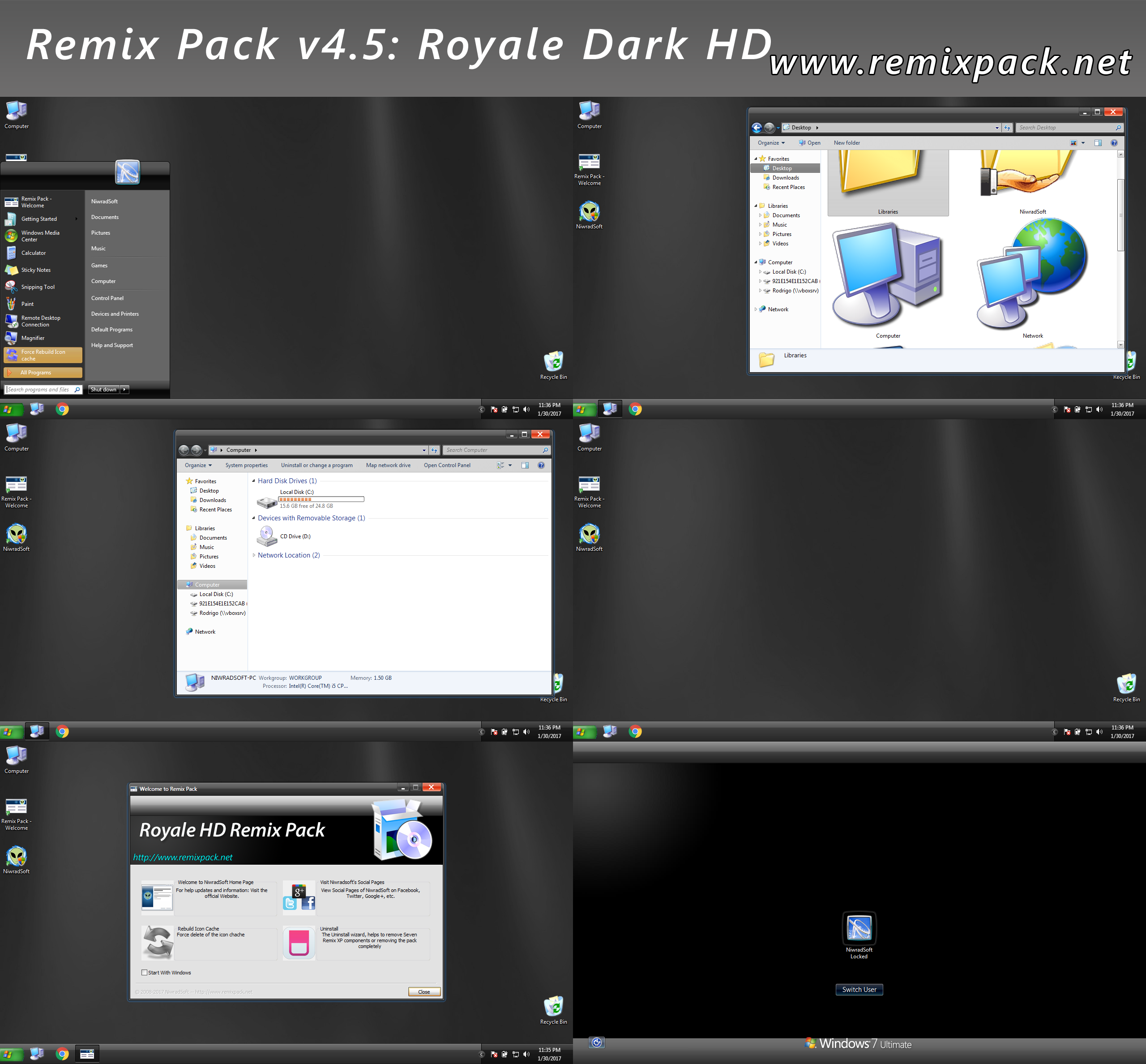Select the CD Drive (D:) icon

click(x=266, y=536)
